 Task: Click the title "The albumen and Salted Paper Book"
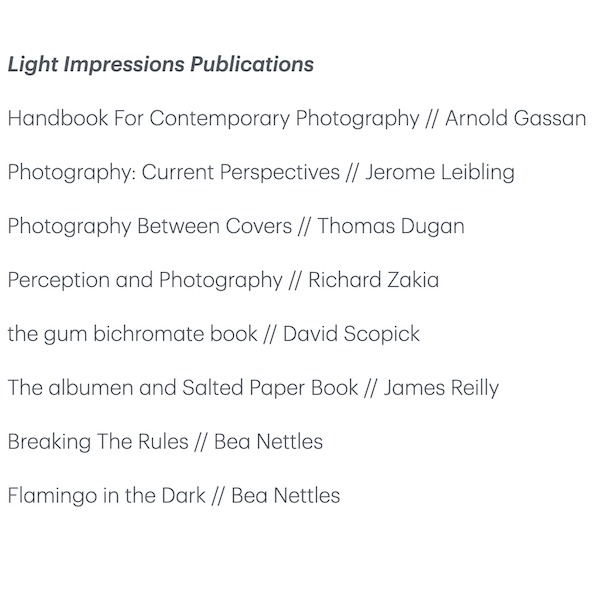pos(183,388)
